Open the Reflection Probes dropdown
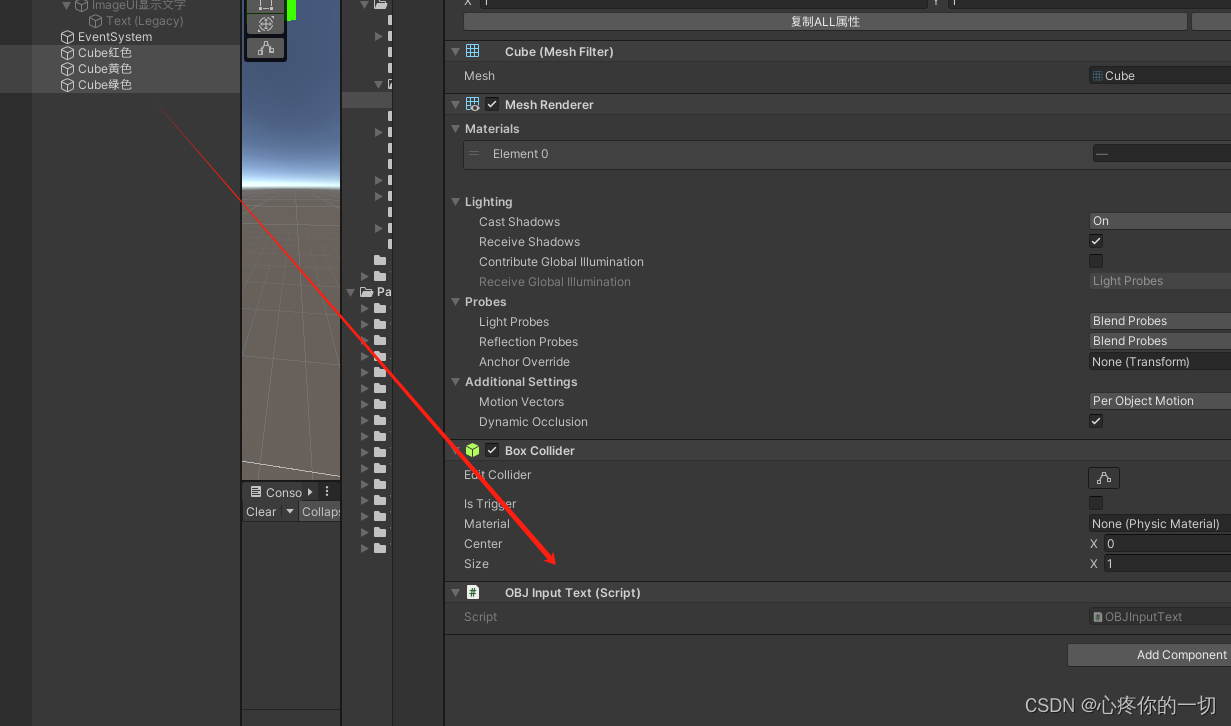 click(1160, 341)
